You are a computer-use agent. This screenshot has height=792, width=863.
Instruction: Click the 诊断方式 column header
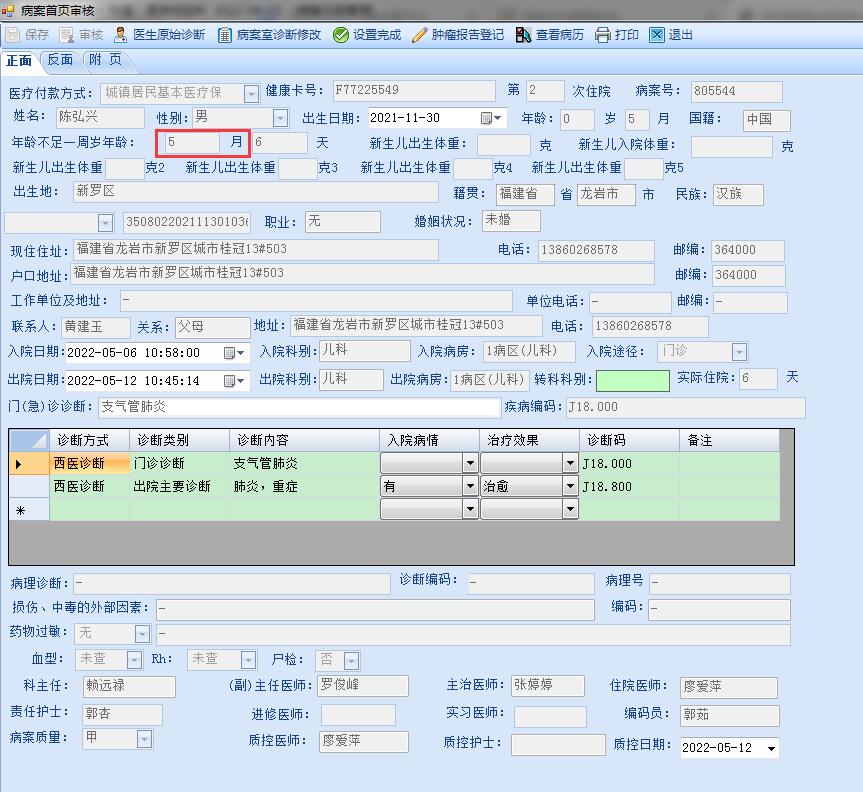(x=90, y=440)
